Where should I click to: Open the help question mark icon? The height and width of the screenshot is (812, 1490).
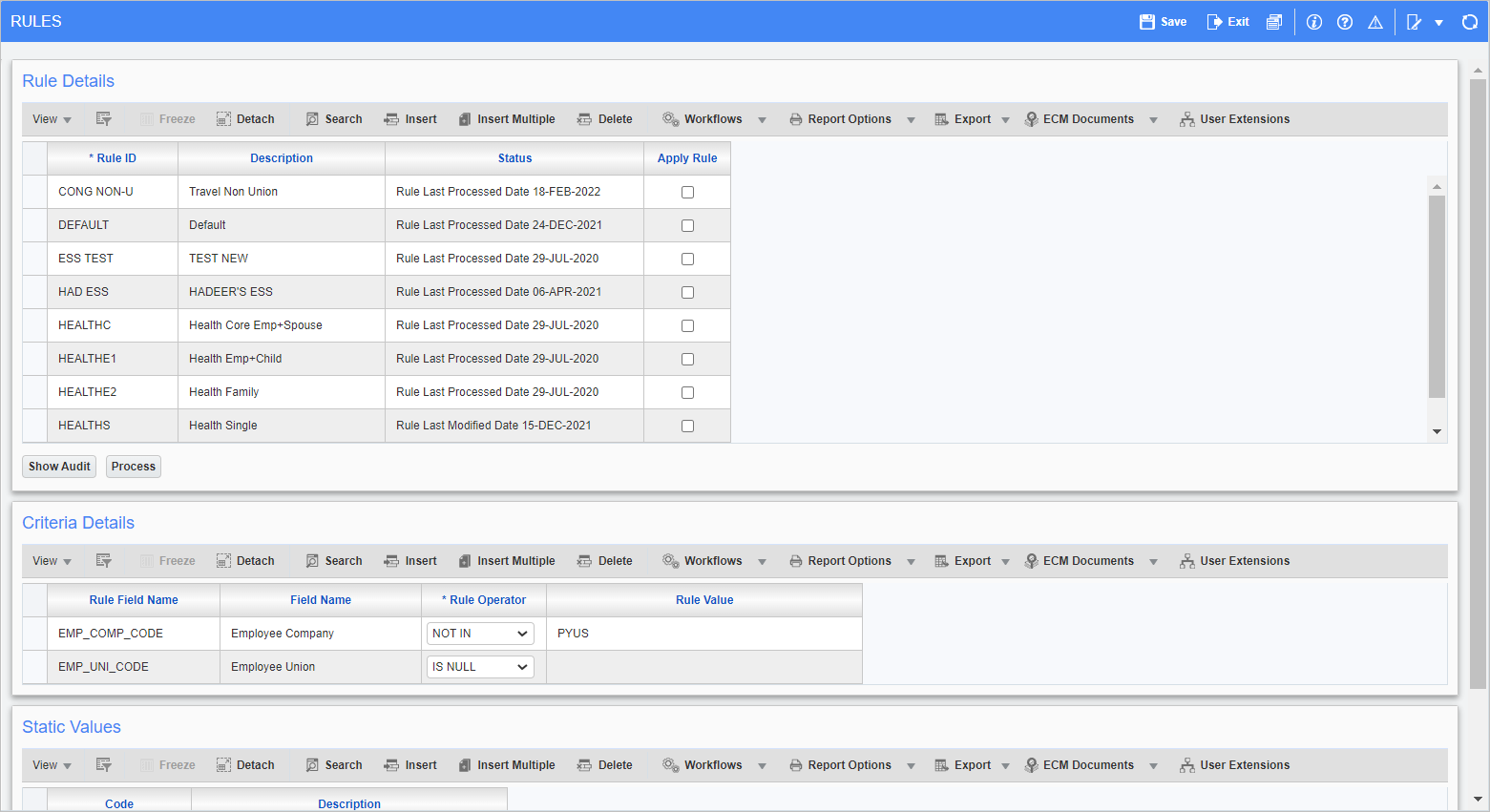(x=1345, y=22)
